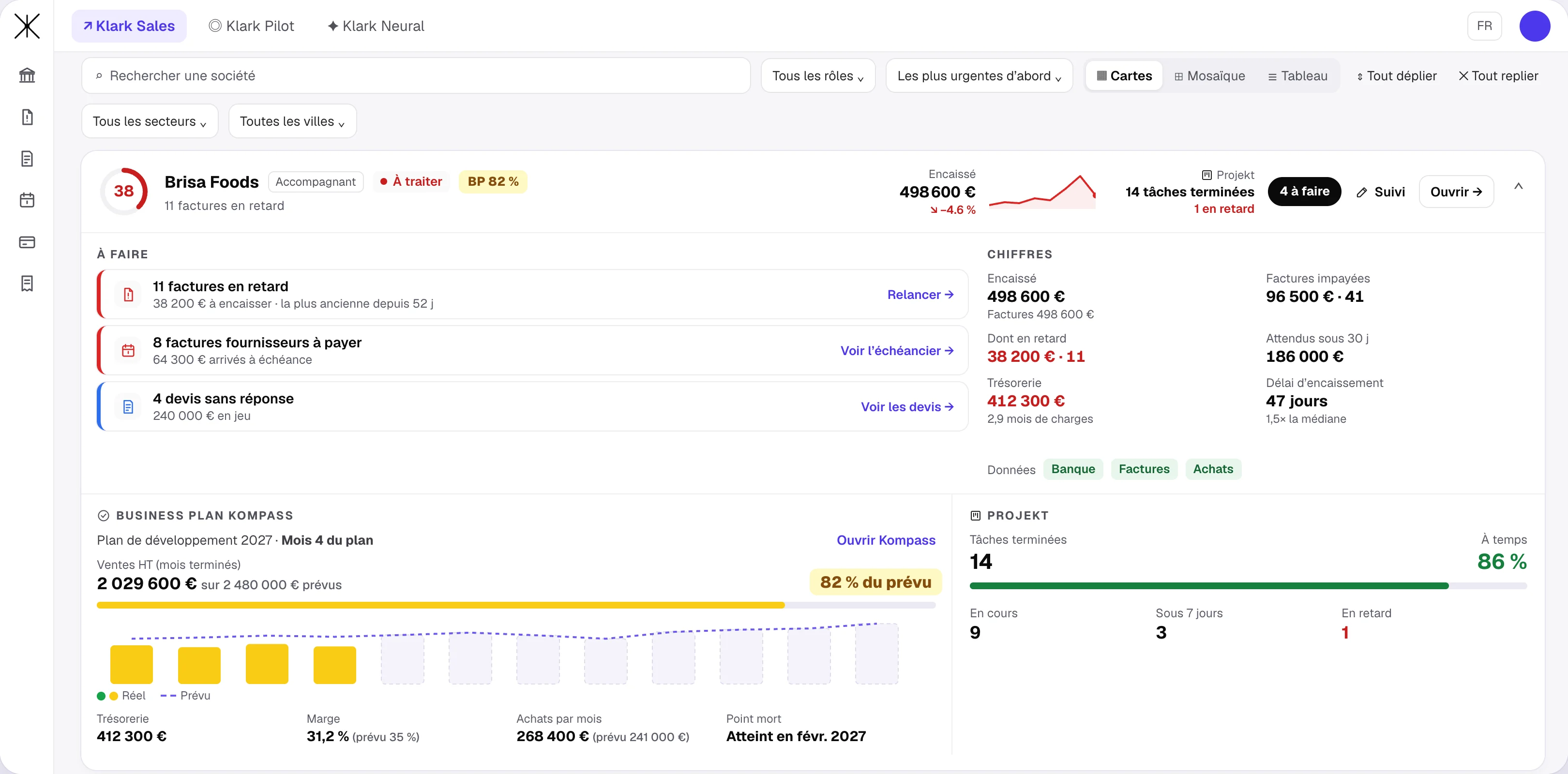The height and width of the screenshot is (774, 1568).
Task: Open the credit card icon in the sidebar
Action: tap(27, 242)
